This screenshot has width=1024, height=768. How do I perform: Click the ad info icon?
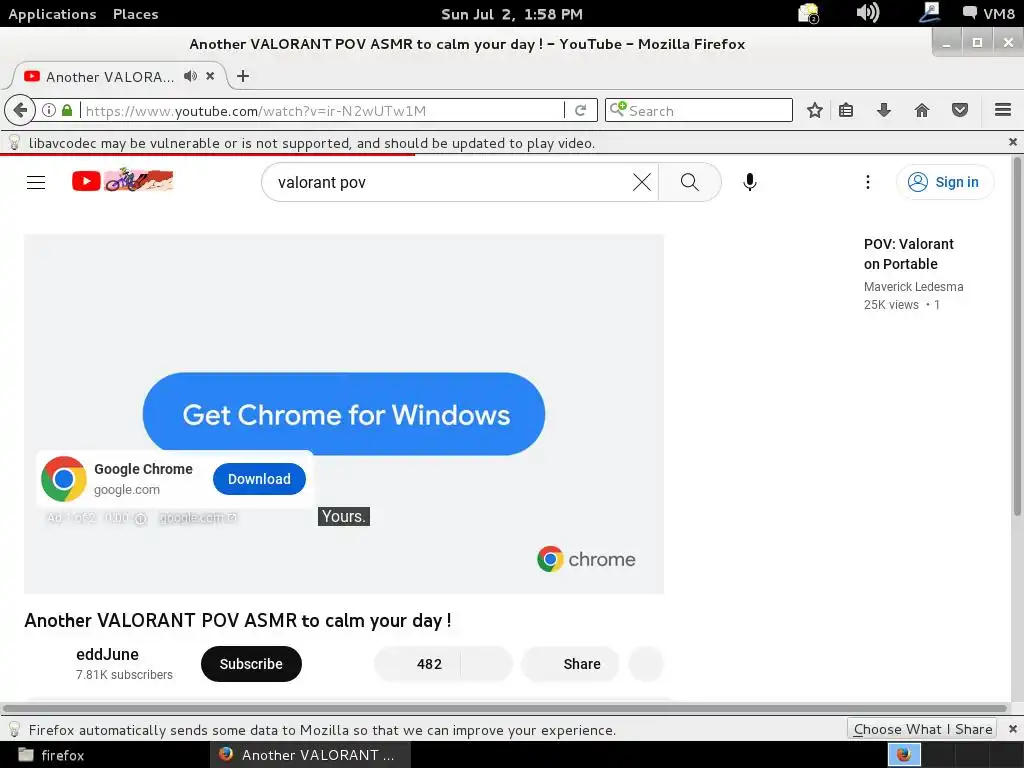[140, 519]
